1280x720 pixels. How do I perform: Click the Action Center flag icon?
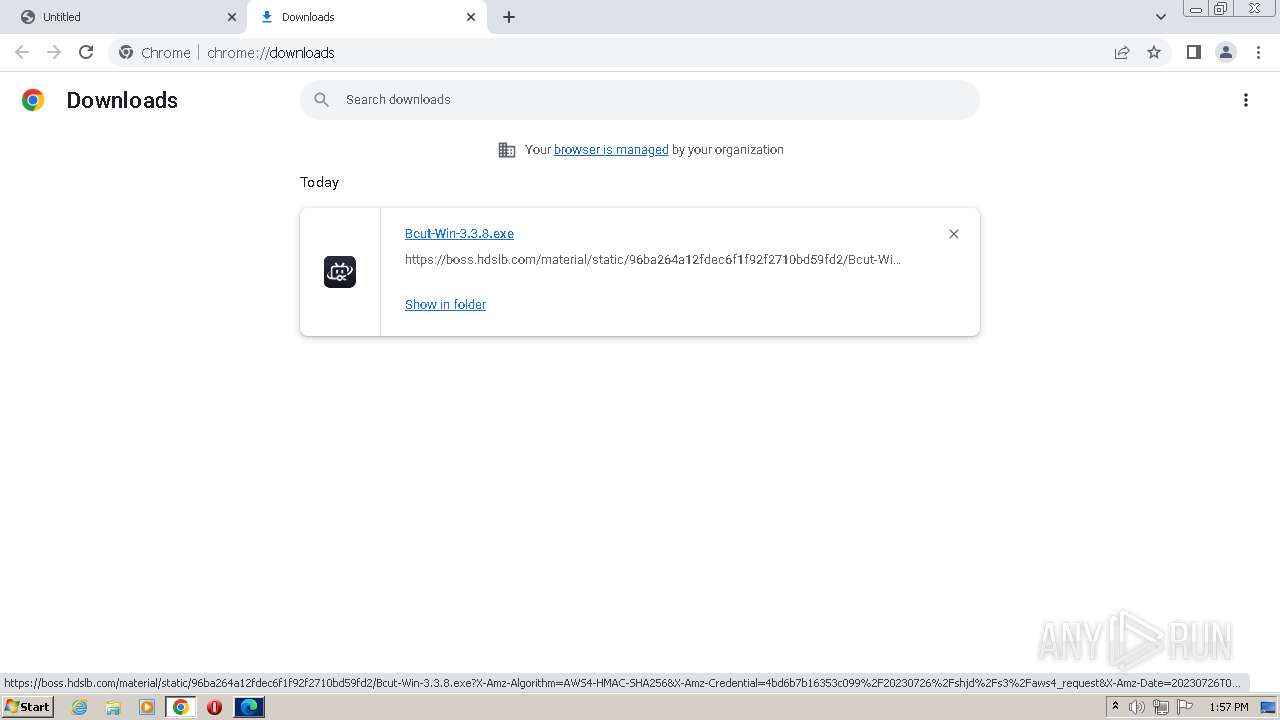(x=1185, y=707)
